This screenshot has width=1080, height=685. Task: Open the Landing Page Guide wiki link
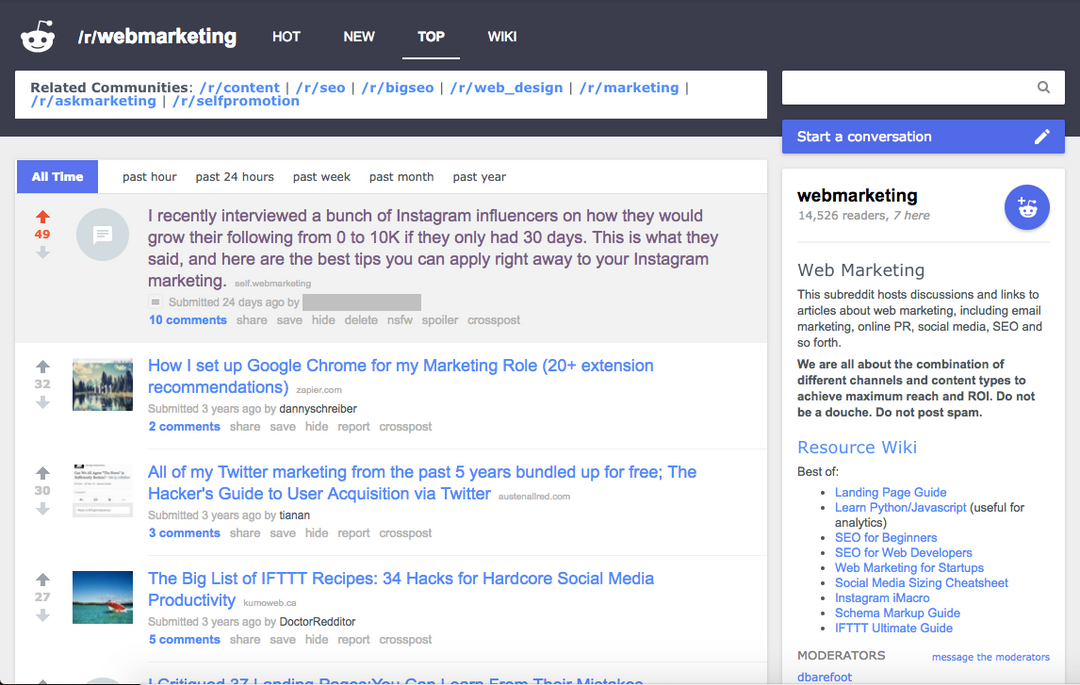click(x=891, y=492)
